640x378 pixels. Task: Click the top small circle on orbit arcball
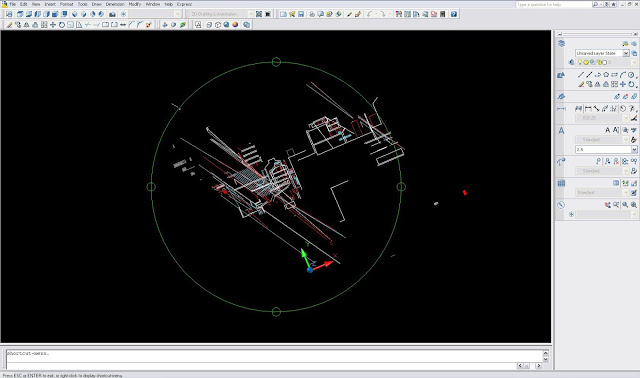pyautogui.click(x=276, y=62)
